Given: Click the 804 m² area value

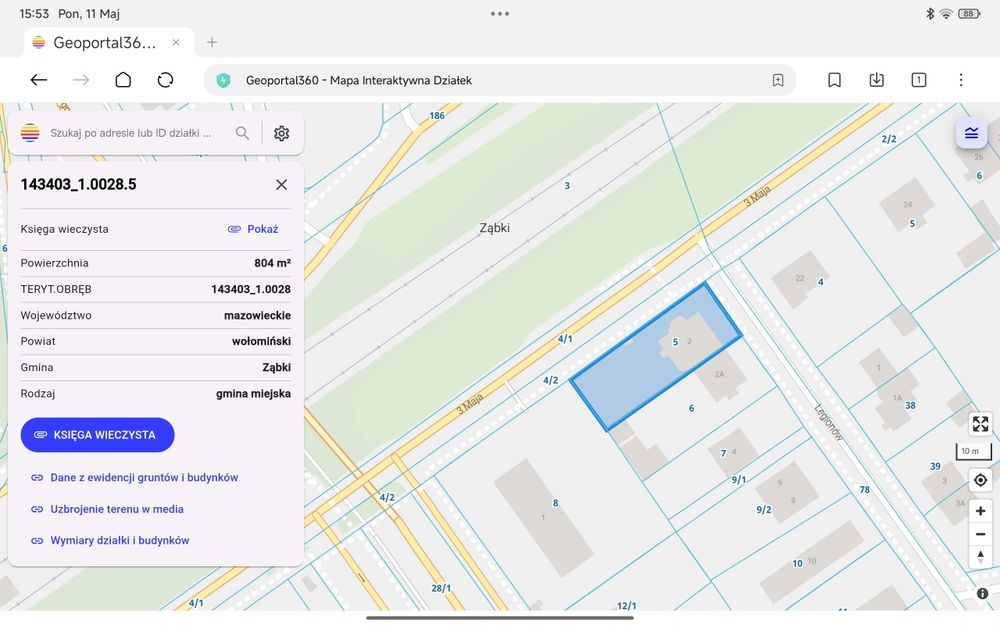Looking at the screenshot, I should (272, 263).
